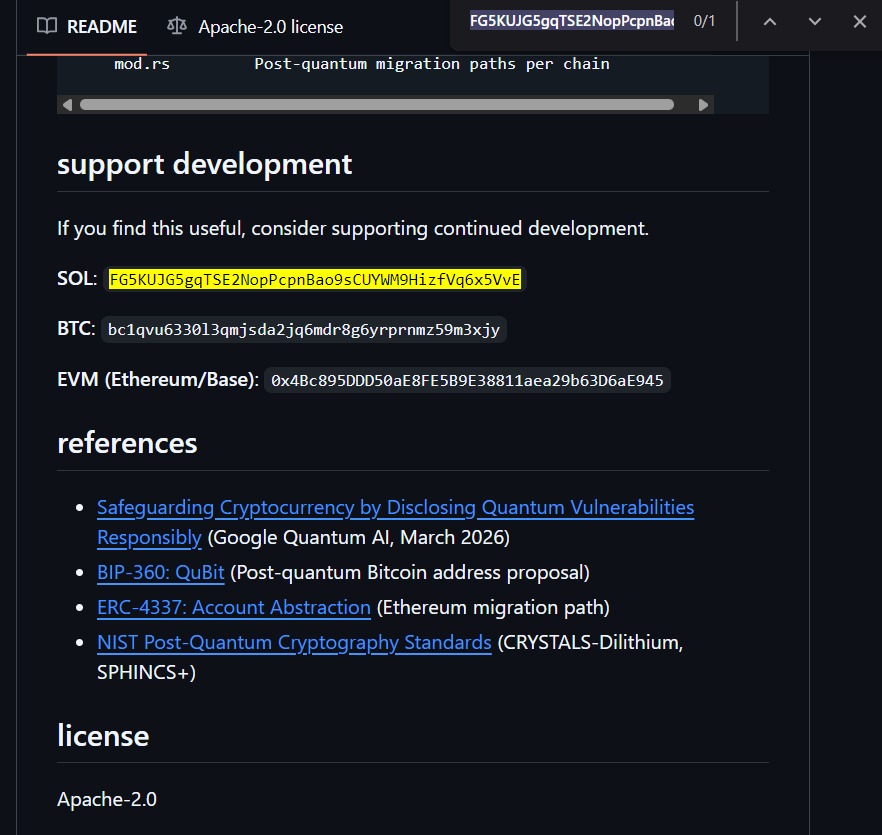Open Safeguarding Cryptocurrency by Disclosing Quantum Vulnerabilities link

pos(395,522)
